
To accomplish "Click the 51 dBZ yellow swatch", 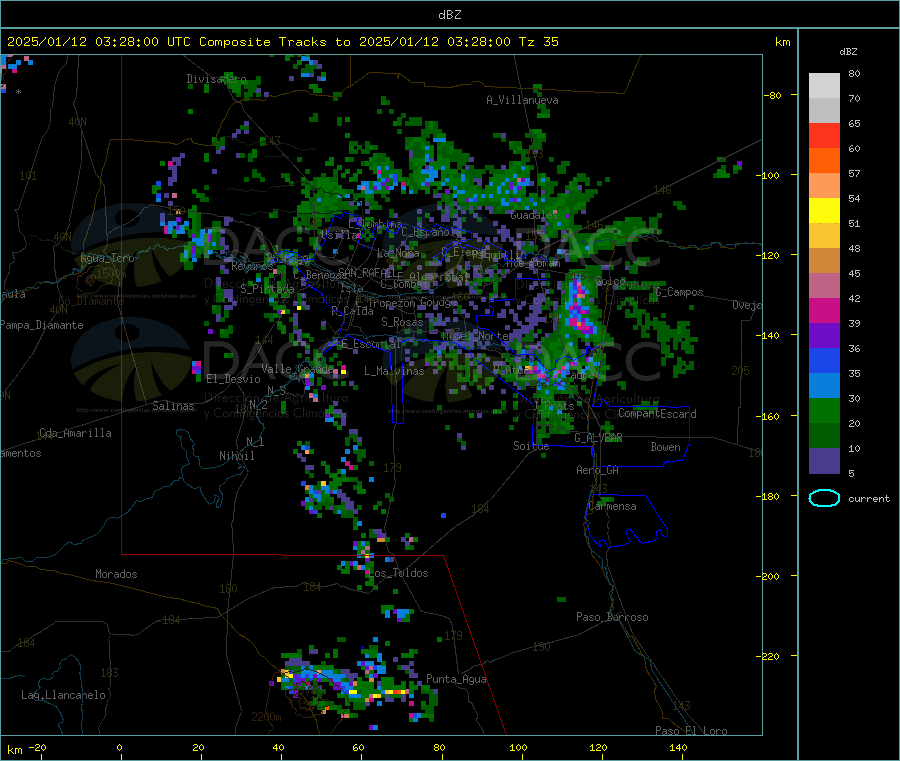I will point(824,211).
